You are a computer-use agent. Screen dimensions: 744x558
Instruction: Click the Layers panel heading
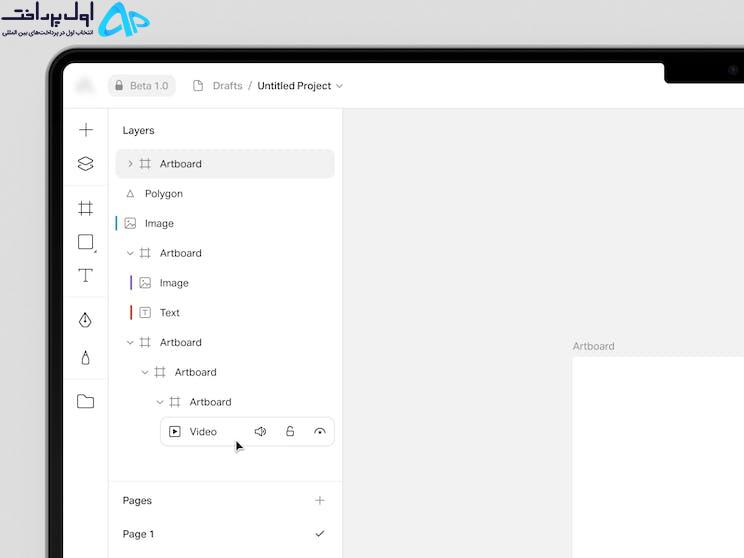(x=139, y=130)
